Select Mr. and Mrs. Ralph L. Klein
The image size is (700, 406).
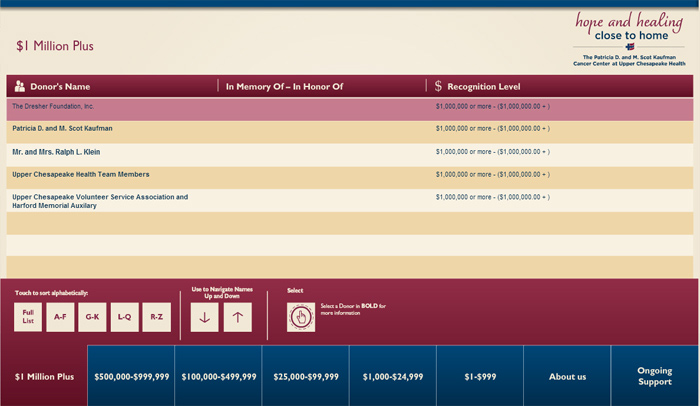[56, 152]
